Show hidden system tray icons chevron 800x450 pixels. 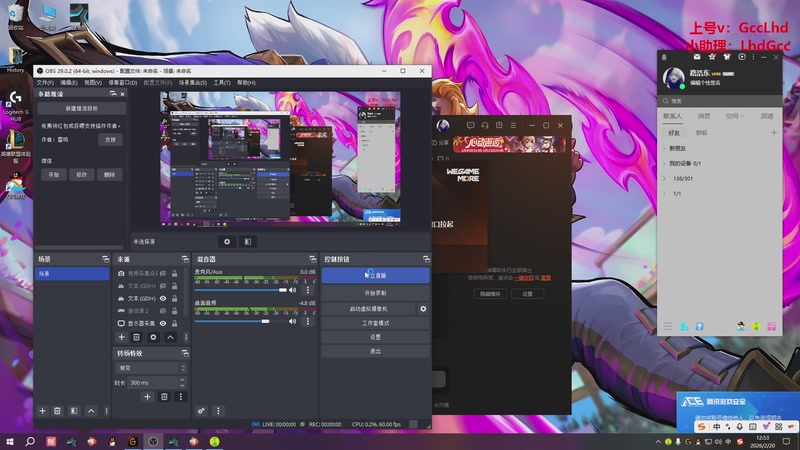[658, 441]
